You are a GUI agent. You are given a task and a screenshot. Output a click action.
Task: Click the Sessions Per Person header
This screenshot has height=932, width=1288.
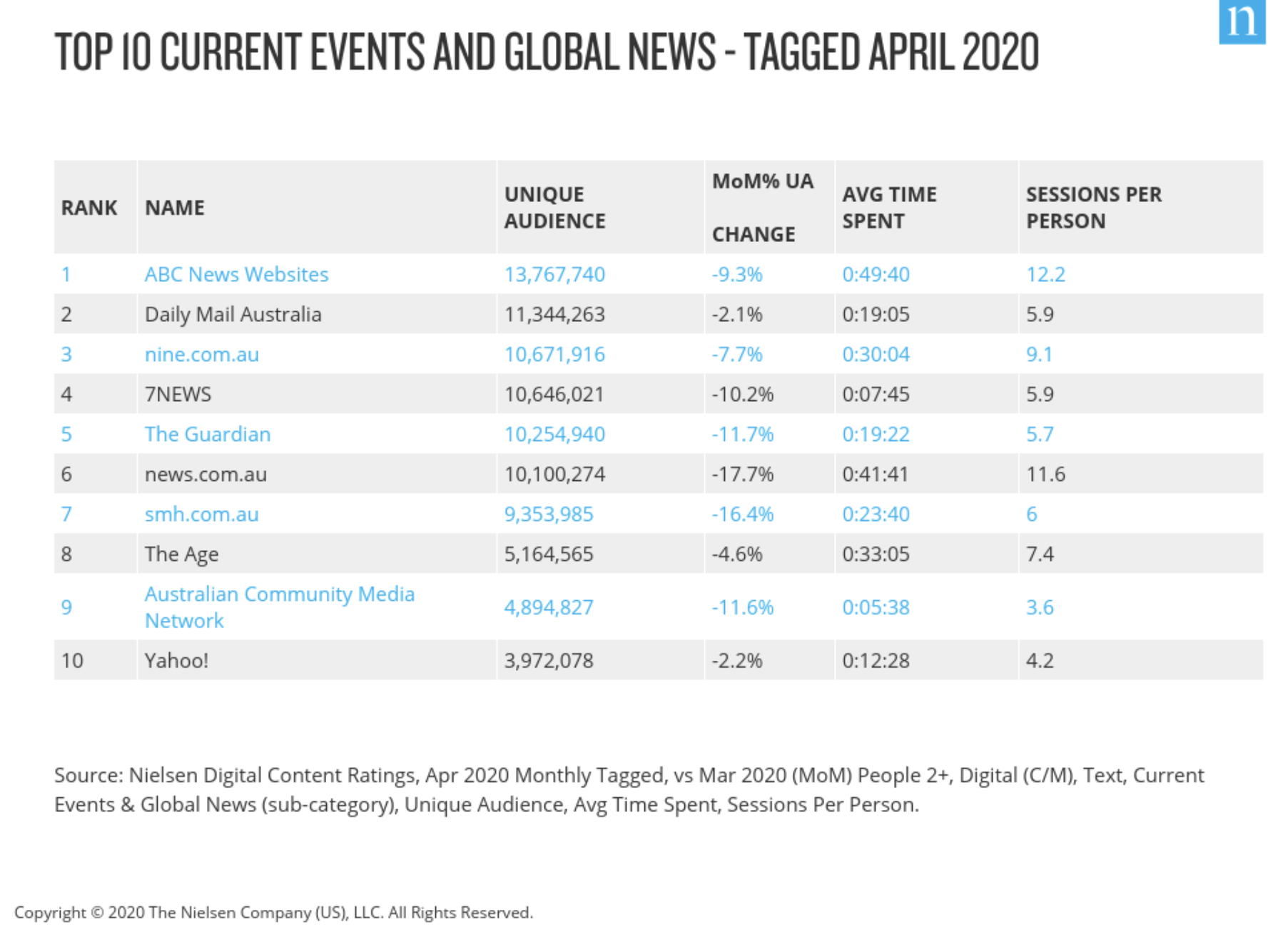[x=1093, y=208]
